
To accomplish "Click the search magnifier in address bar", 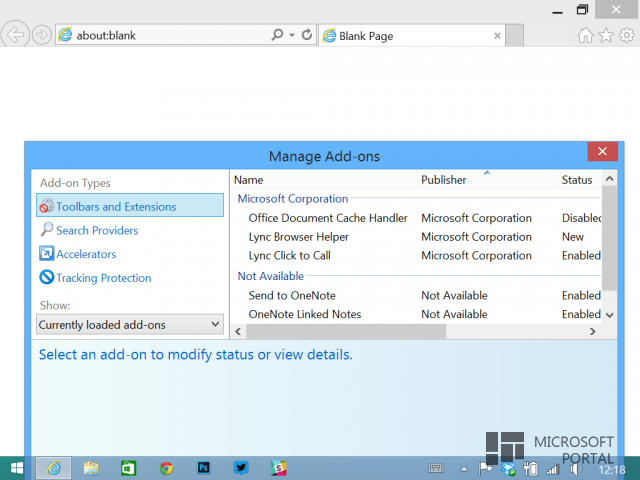I will click(x=277, y=35).
